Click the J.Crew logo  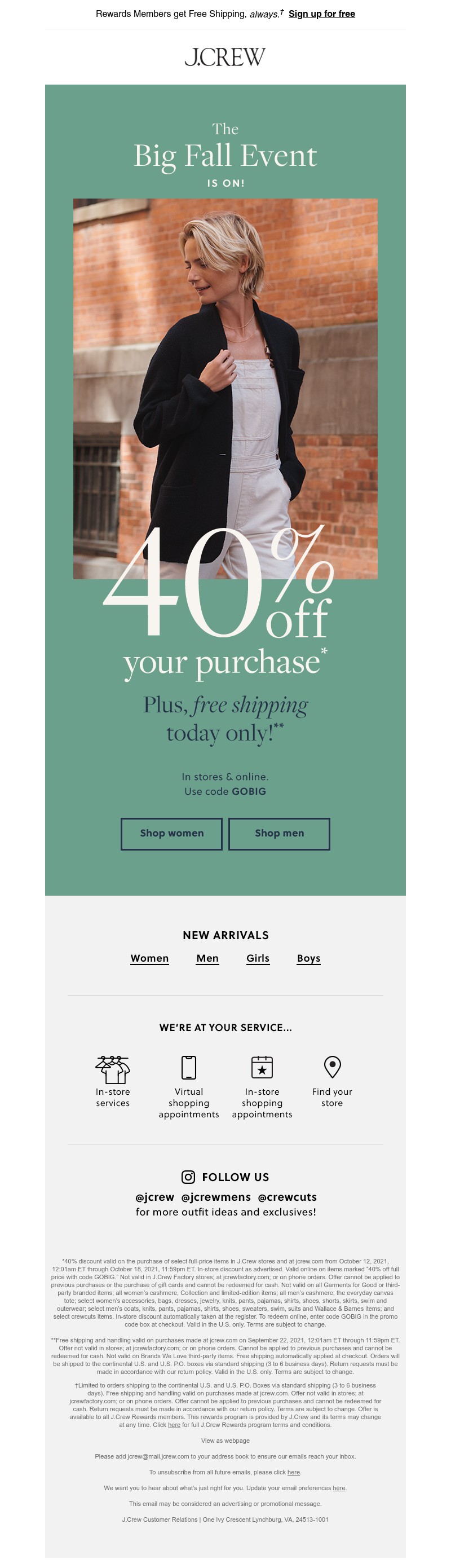pyautogui.click(x=225, y=57)
